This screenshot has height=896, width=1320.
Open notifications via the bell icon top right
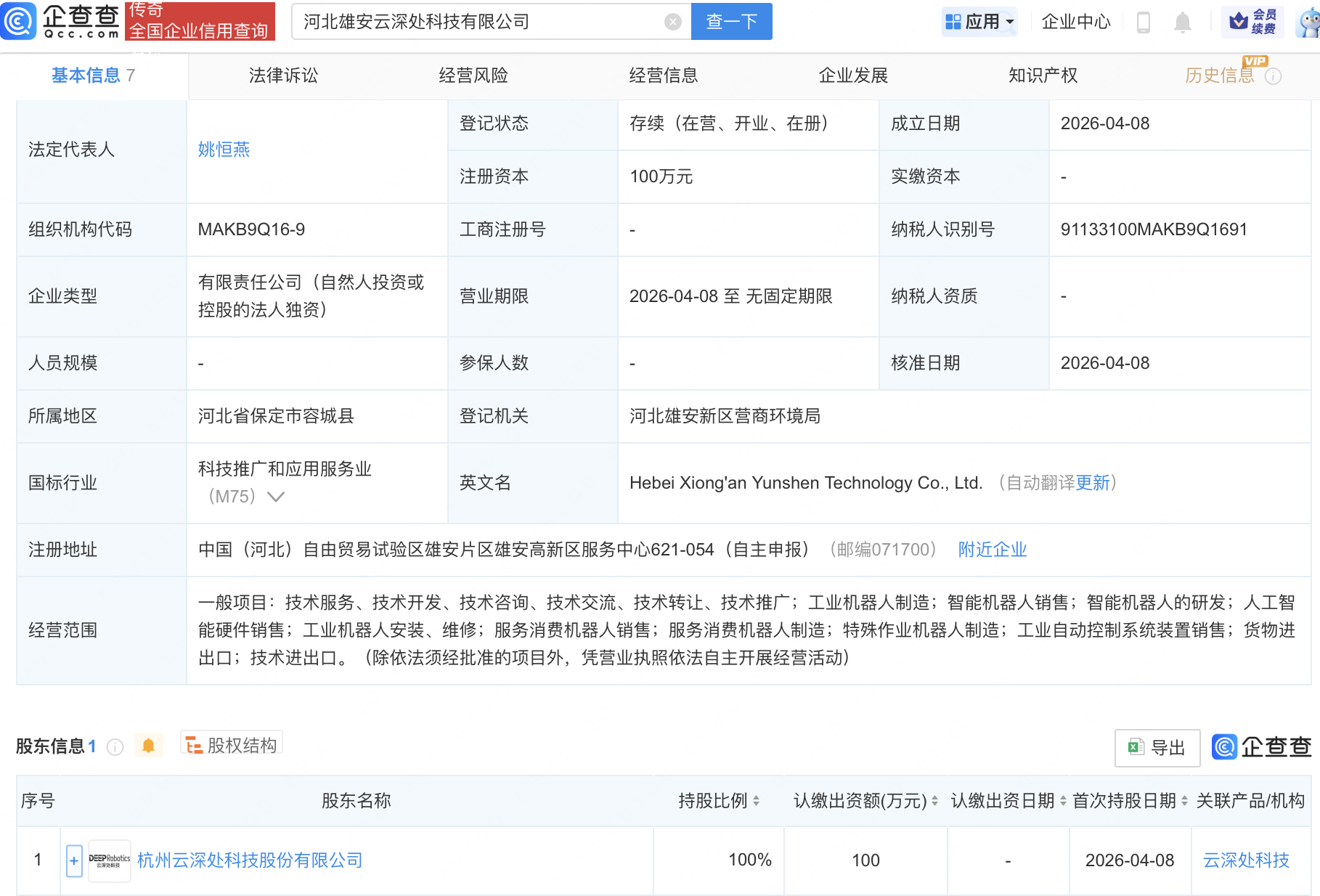[x=1182, y=22]
